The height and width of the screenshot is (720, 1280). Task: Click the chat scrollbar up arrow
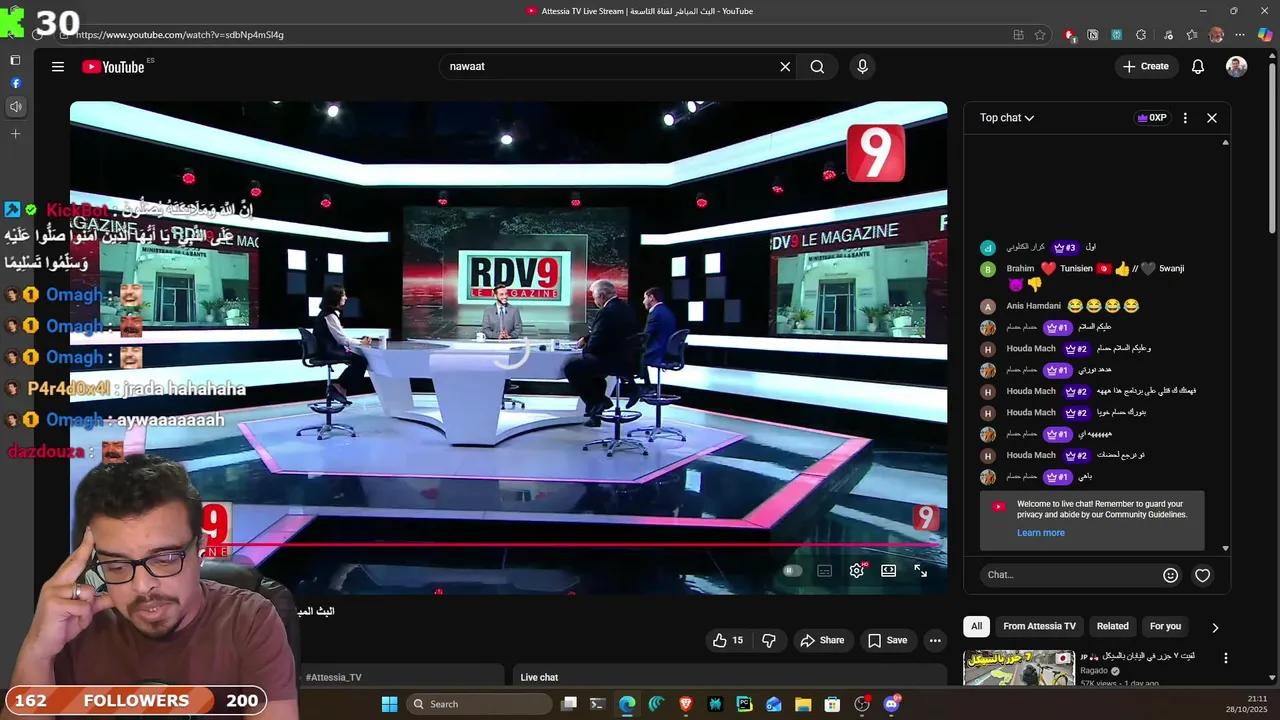[x=1226, y=142]
